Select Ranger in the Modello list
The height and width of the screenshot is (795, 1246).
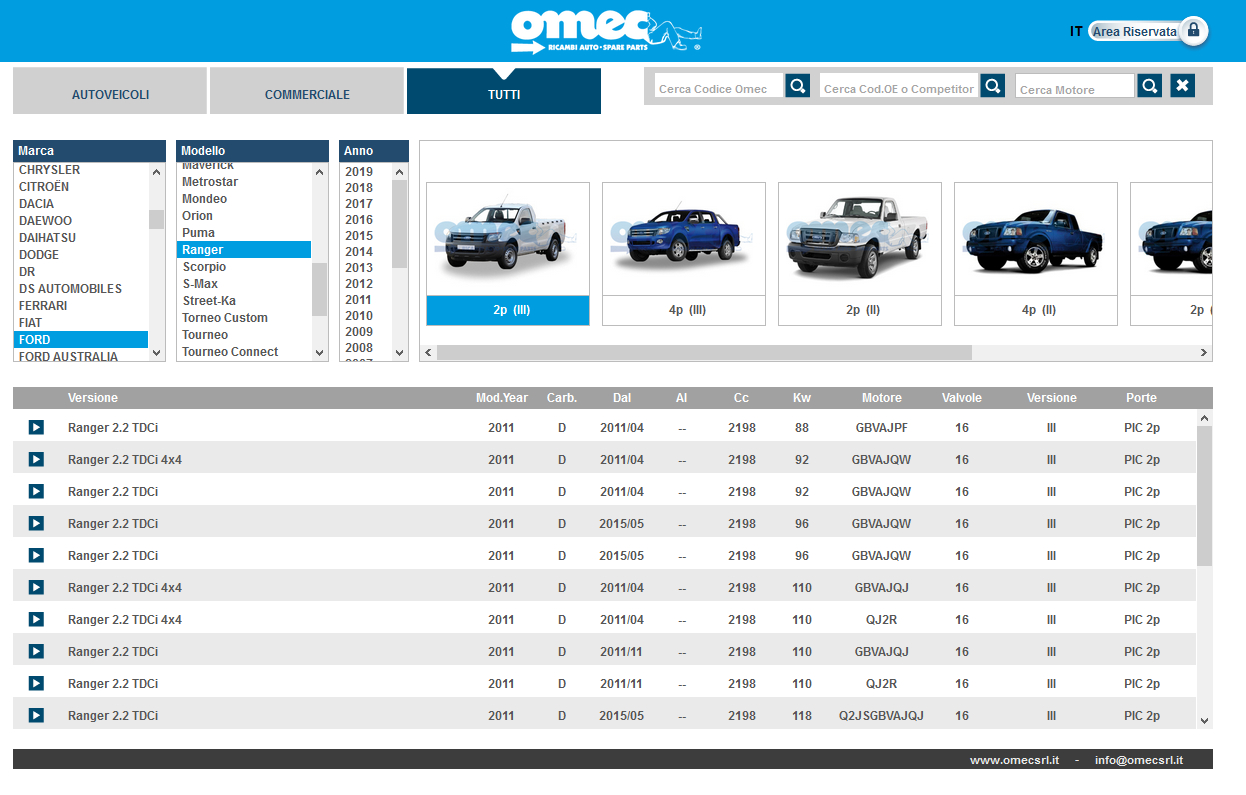click(x=244, y=250)
